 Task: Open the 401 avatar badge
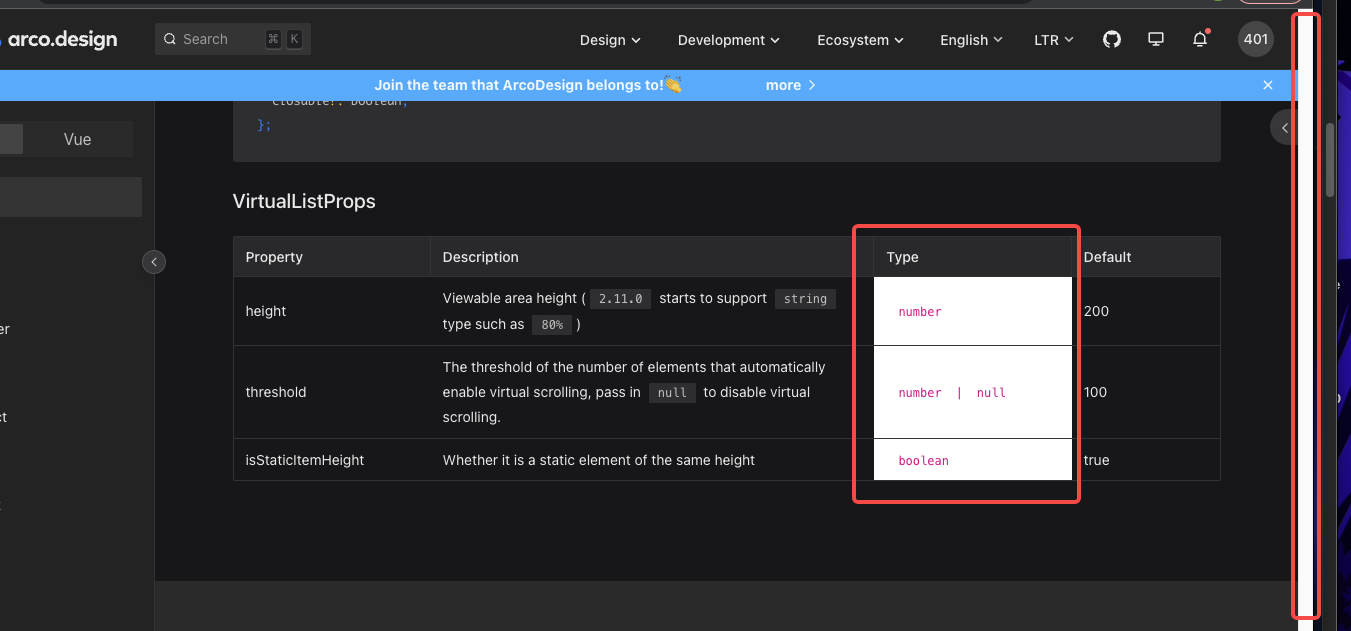[x=1255, y=39]
